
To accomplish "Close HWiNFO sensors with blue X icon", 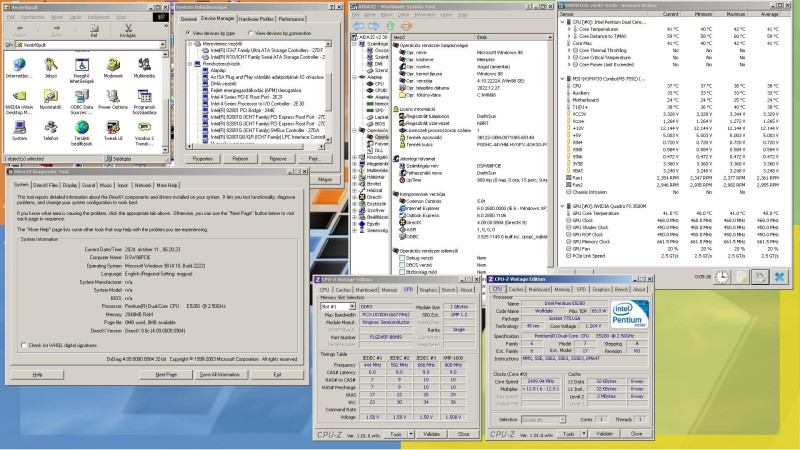I will tap(780, 275).
